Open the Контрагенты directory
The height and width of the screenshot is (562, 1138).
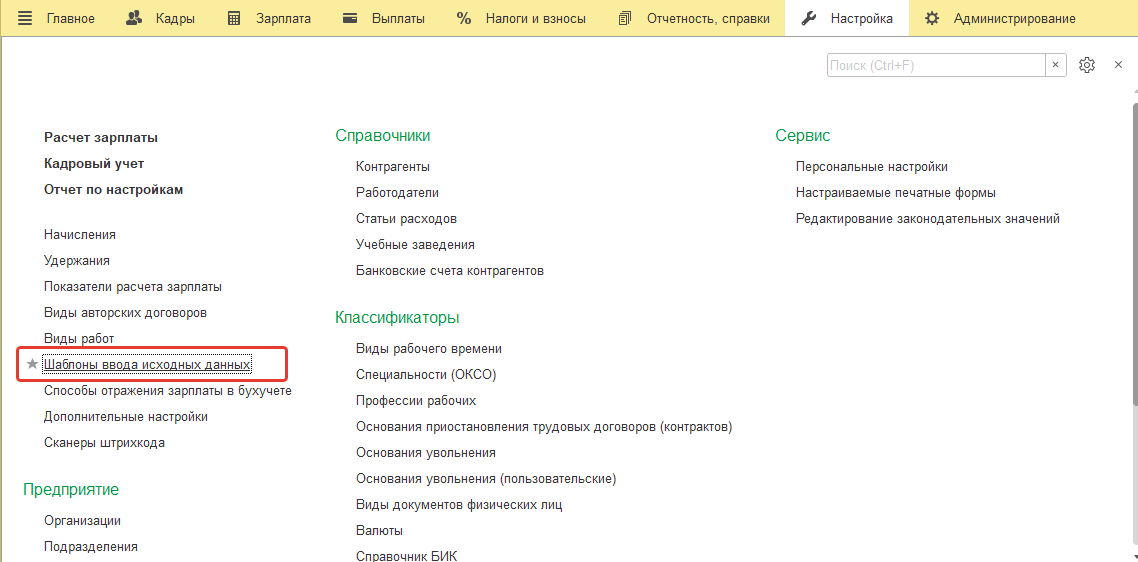point(393,166)
